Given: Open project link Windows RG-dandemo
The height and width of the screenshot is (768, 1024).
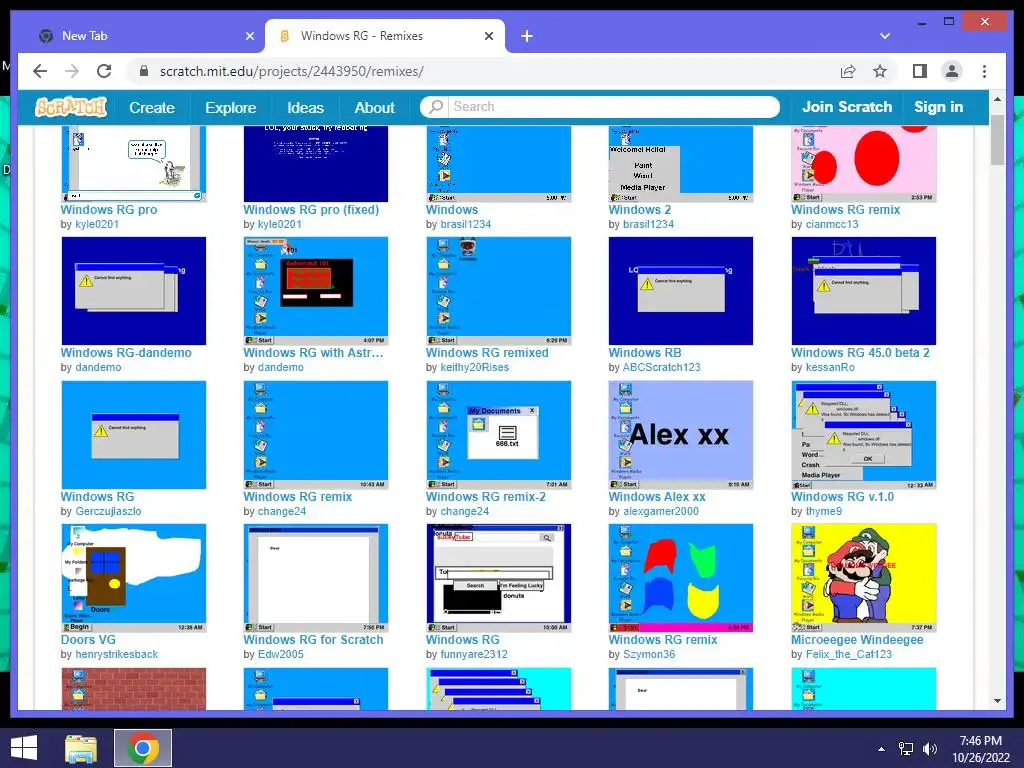Looking at the screenshot, I should tap(126, 353).
